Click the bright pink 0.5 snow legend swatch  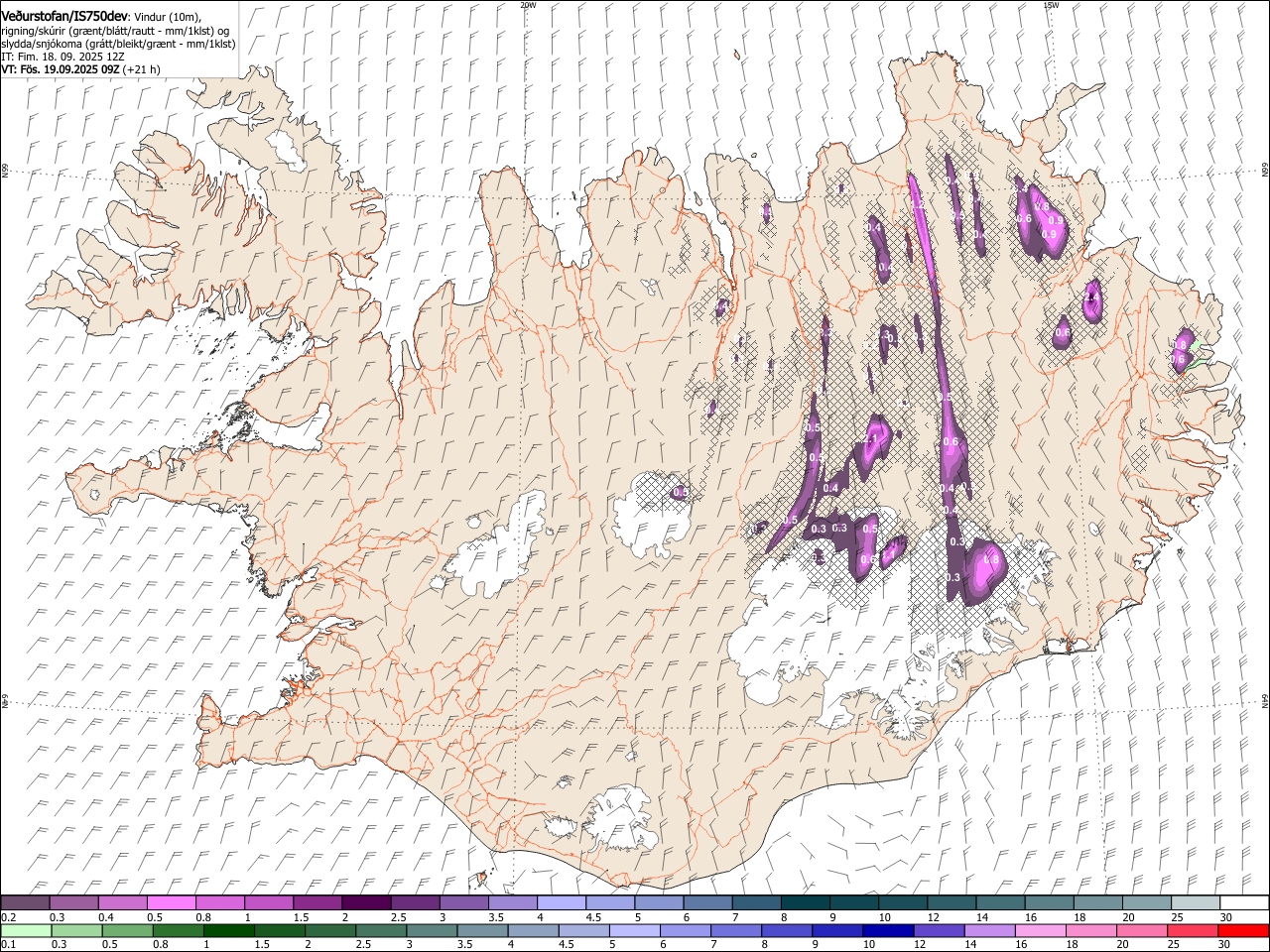click(171, 903)
